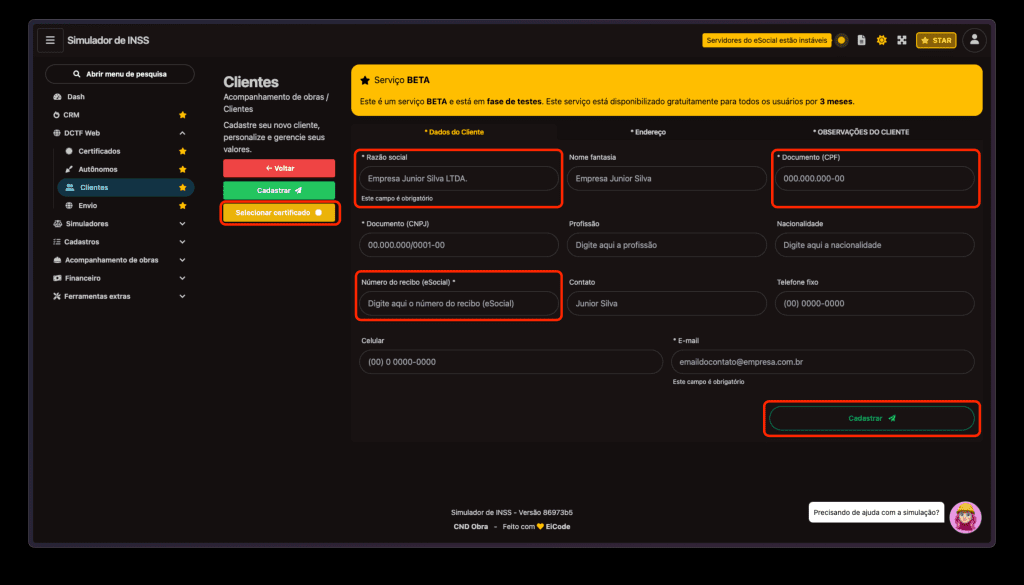Click the Serviço BETA star icon
This screenshot has width=1024, height=585.
pos(365,80)
